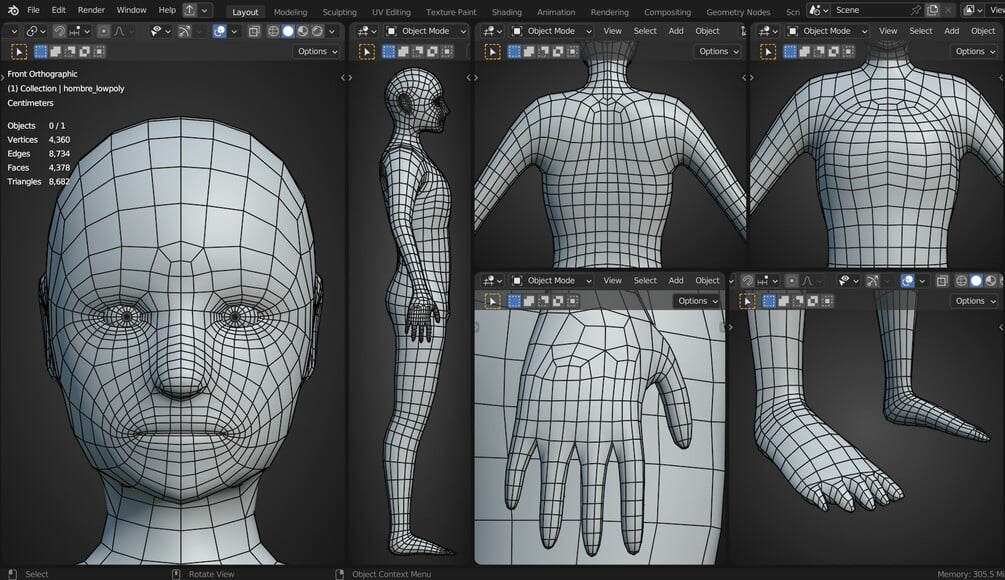1005x580 pixels.
Task: Toggle overlays in the foot viewport header
Action: point(907,281)
